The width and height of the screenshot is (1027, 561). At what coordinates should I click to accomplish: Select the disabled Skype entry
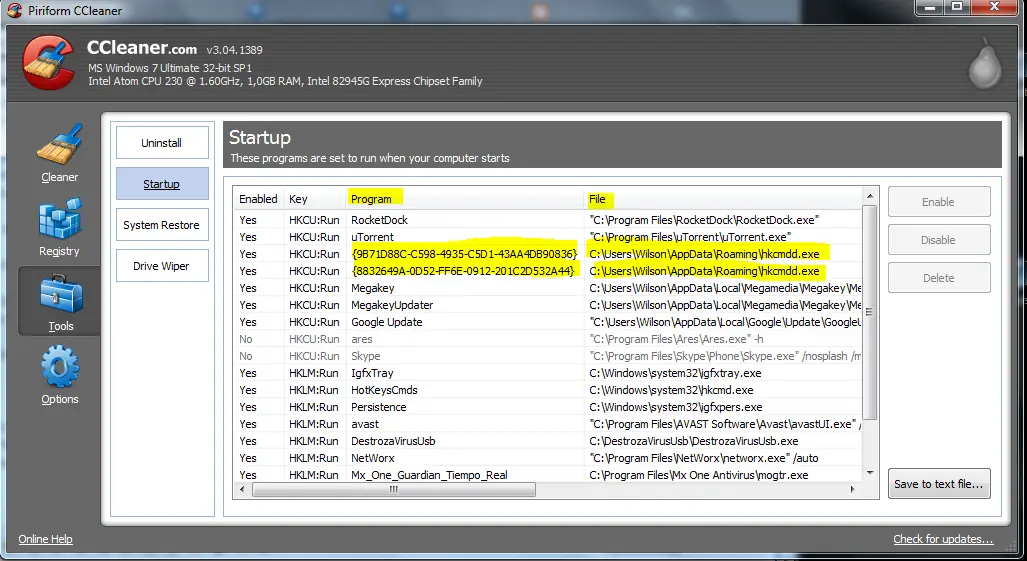point(548,356)
